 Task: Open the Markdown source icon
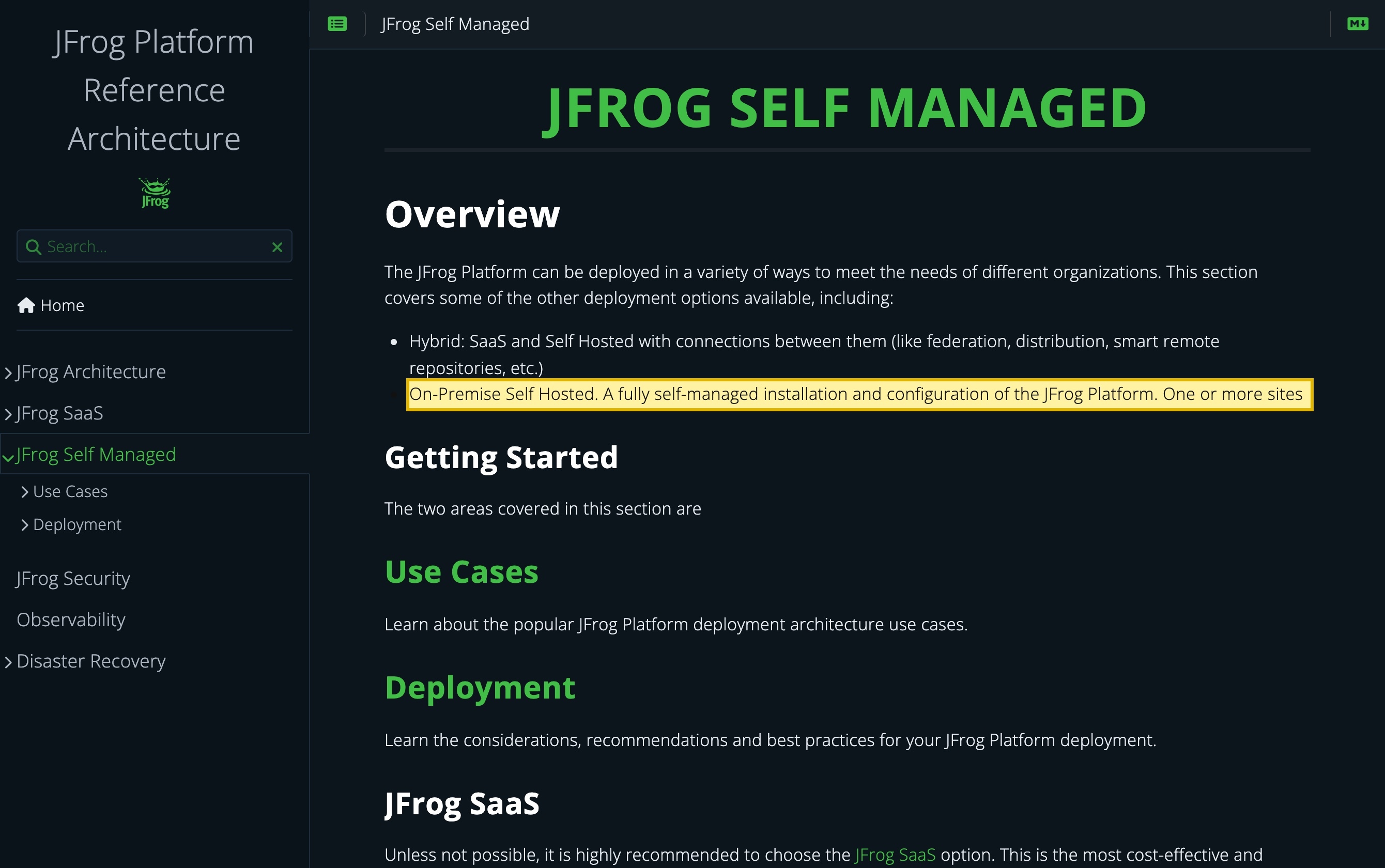(x=1358, y=24)
